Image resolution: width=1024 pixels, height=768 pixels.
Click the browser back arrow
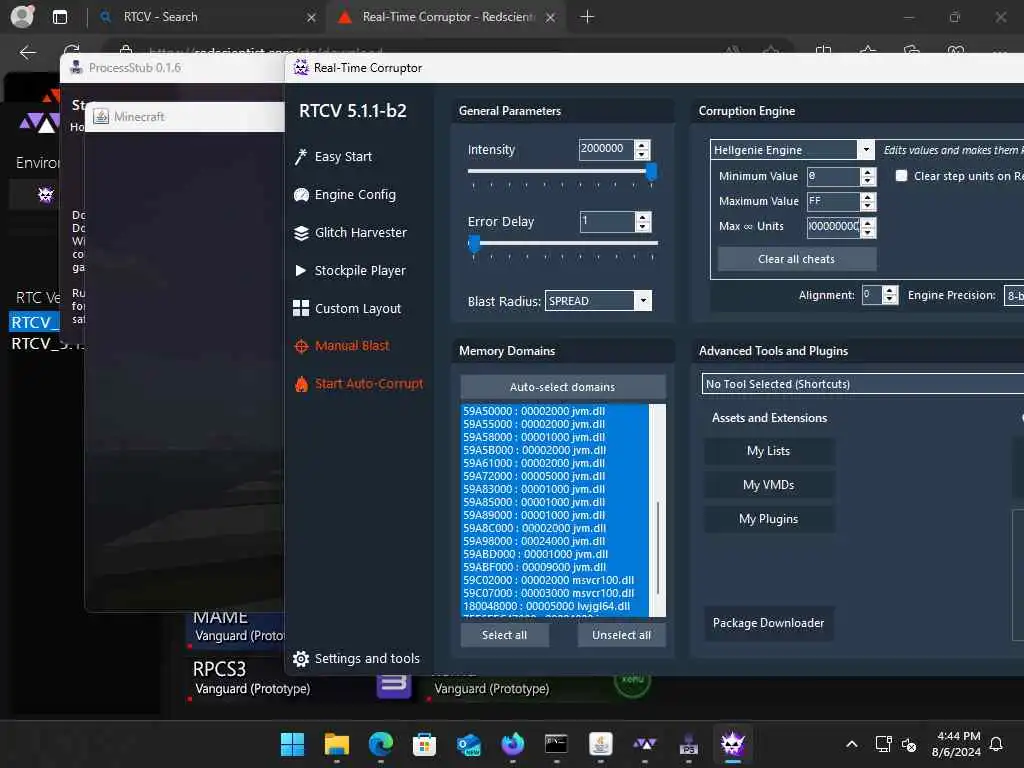point(27,52)
